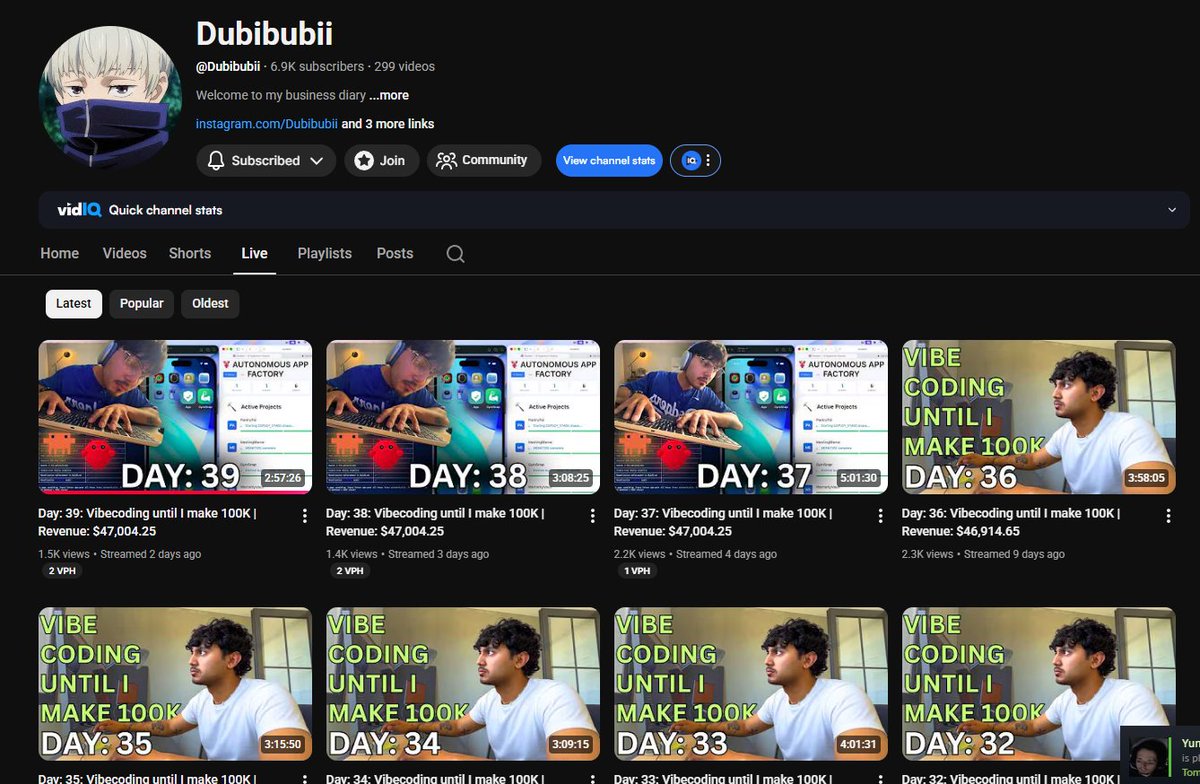
Task: Click the 3:58:05 duration badge
Action: (x=1147, y=479)
